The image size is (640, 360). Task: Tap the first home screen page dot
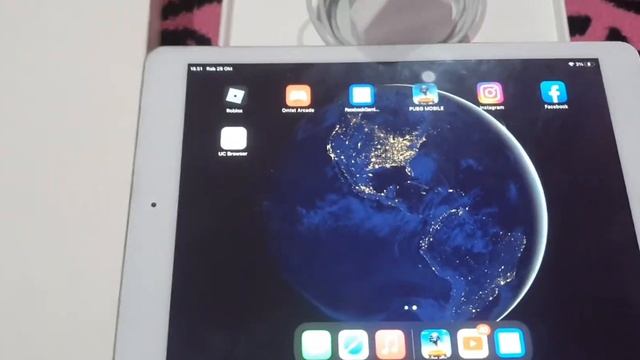tap(406, 308)
